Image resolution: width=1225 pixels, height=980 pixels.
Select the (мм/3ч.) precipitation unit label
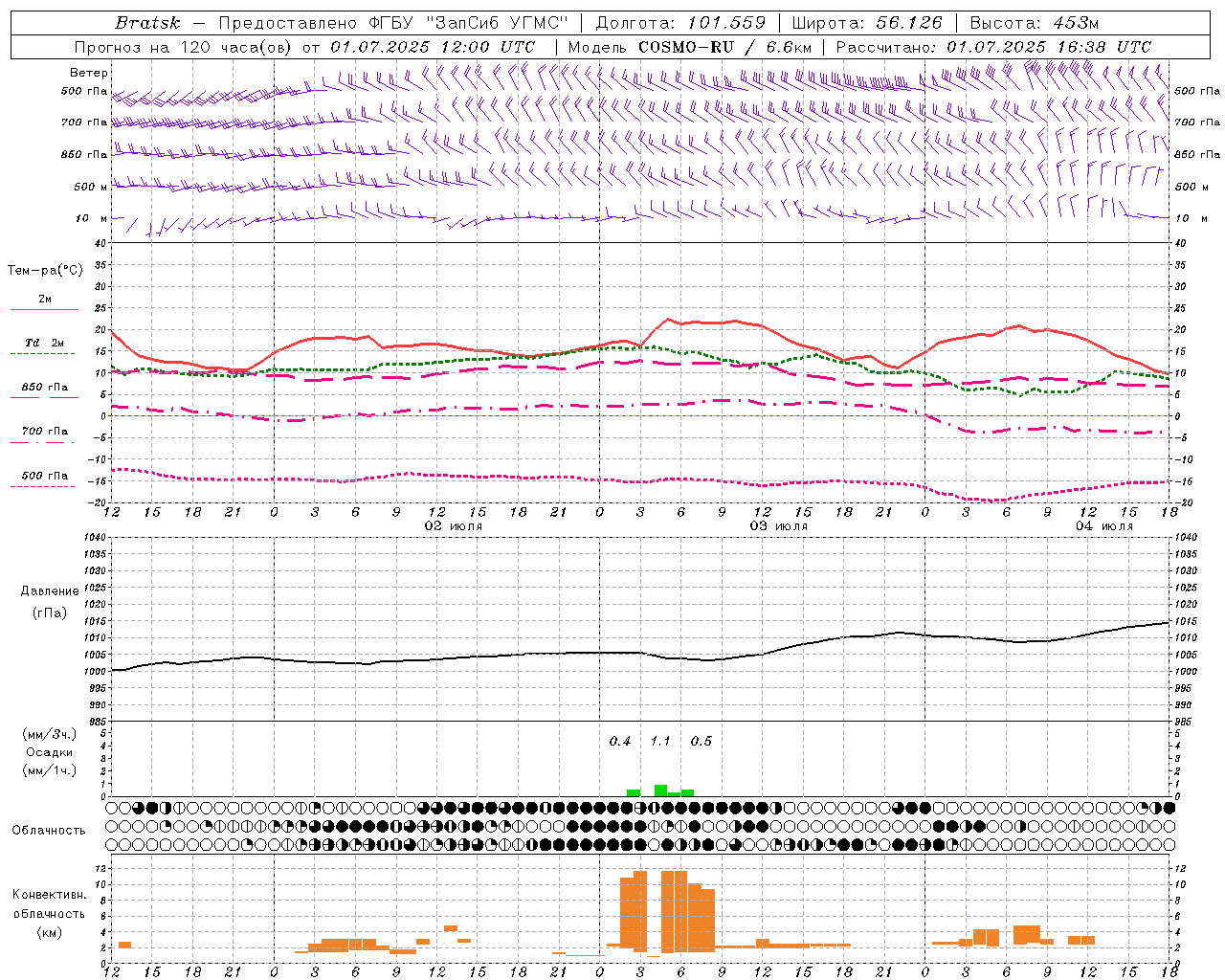point(49,735)
